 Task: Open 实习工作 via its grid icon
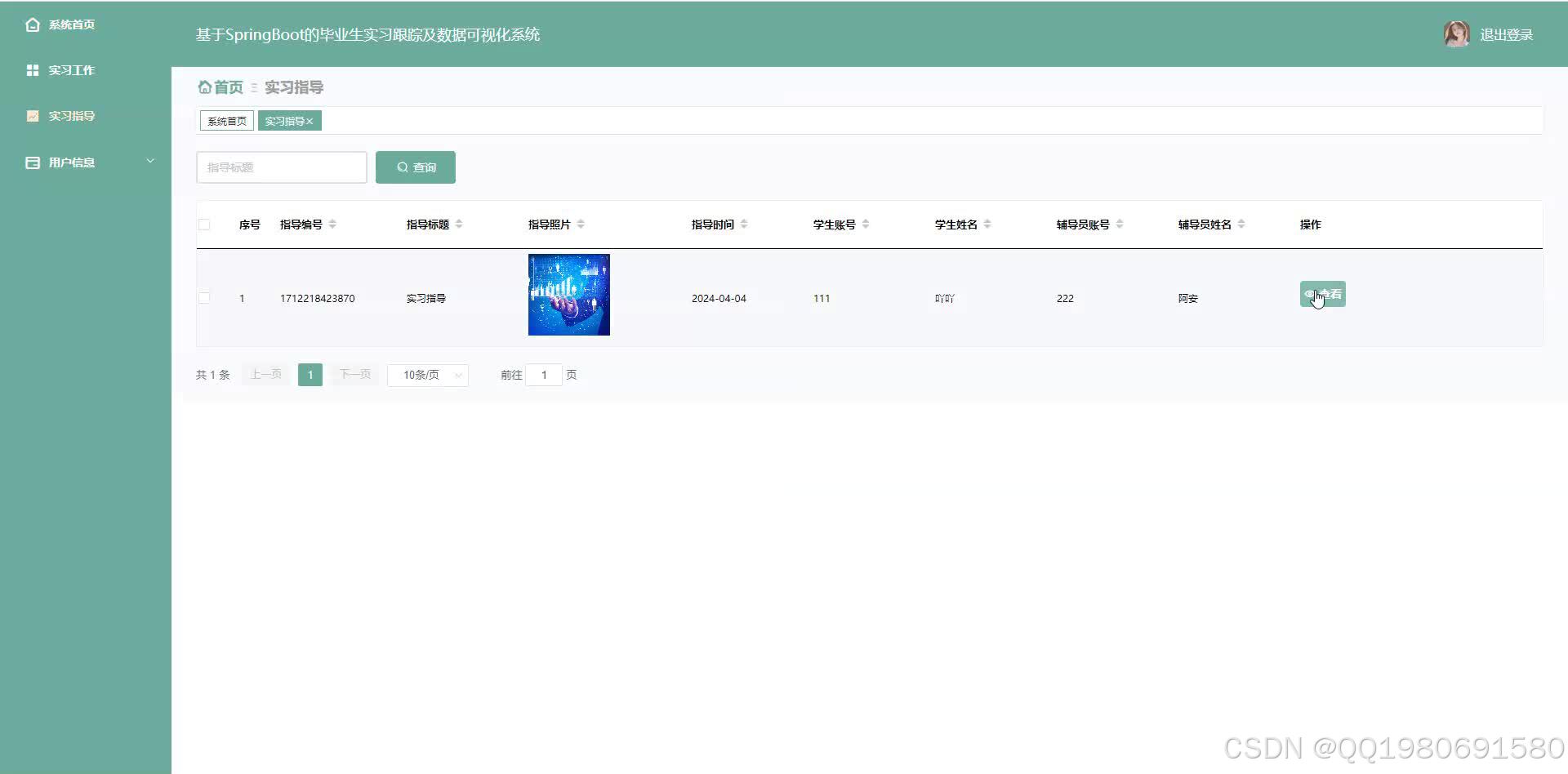click(33, 69)
